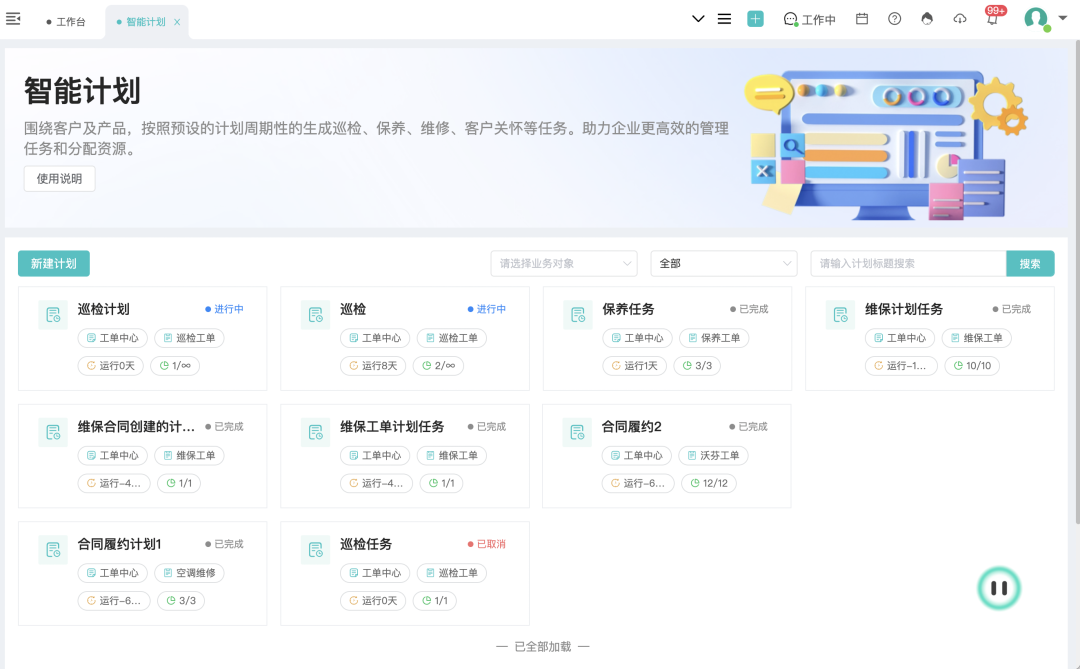Click the cloud upload icon in top bar
The width and height of the screenshot is (1080, 669).
coord(959,18)
